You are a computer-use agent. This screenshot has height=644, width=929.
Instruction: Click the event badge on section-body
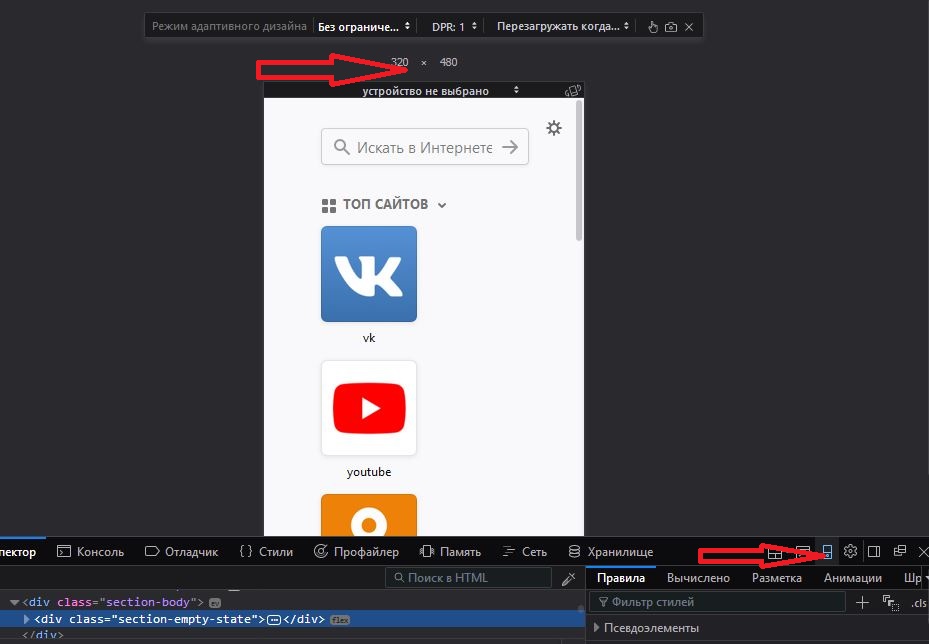(x=215, y=603)
